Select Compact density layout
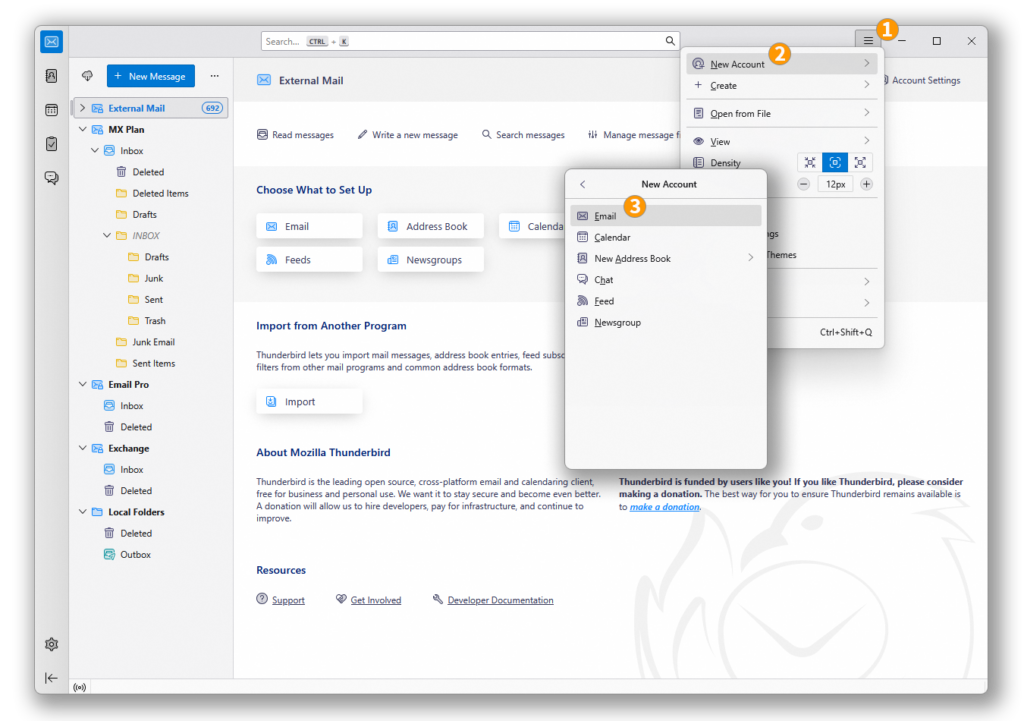The image size is (1024, 721). [810, 161]
